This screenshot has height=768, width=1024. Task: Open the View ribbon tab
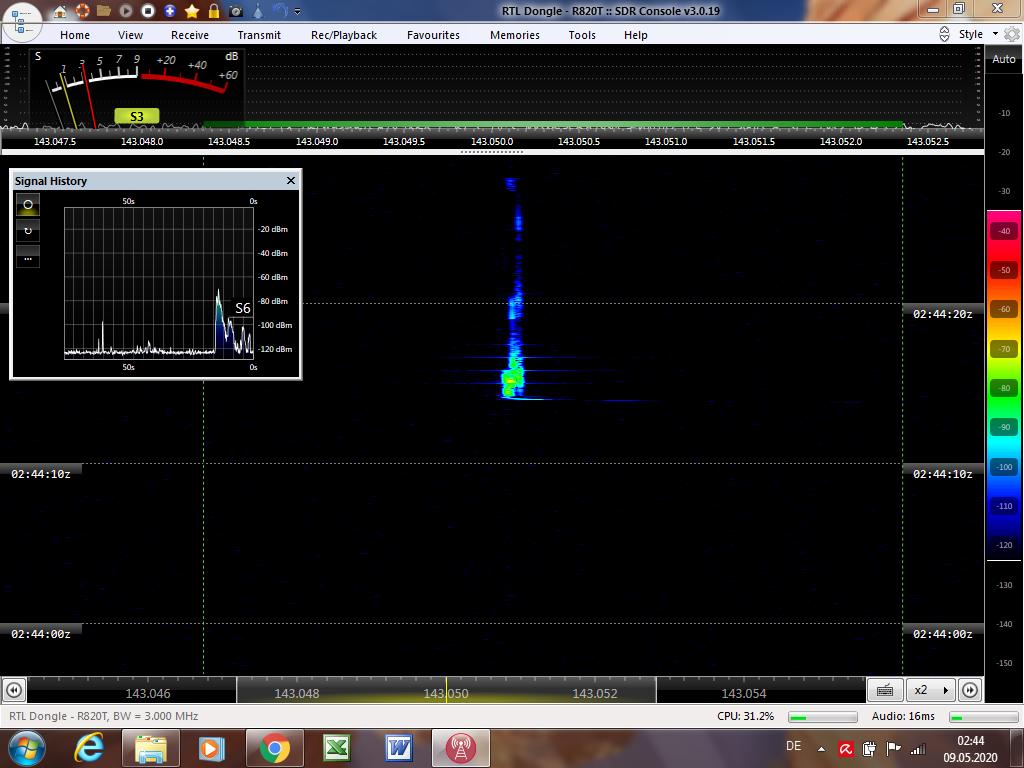coord(130,35)
